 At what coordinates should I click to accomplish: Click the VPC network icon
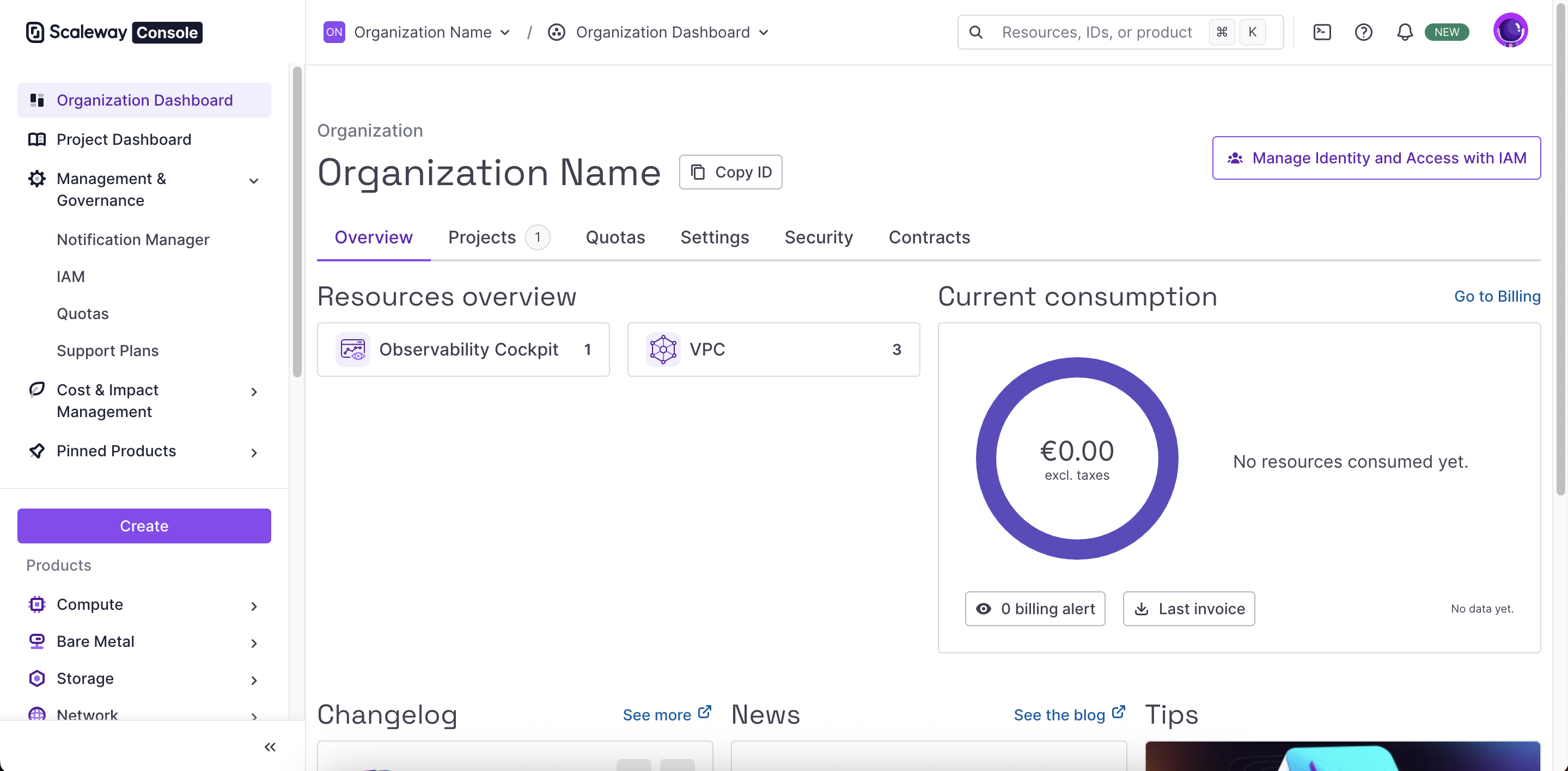[x=663, y=350]
